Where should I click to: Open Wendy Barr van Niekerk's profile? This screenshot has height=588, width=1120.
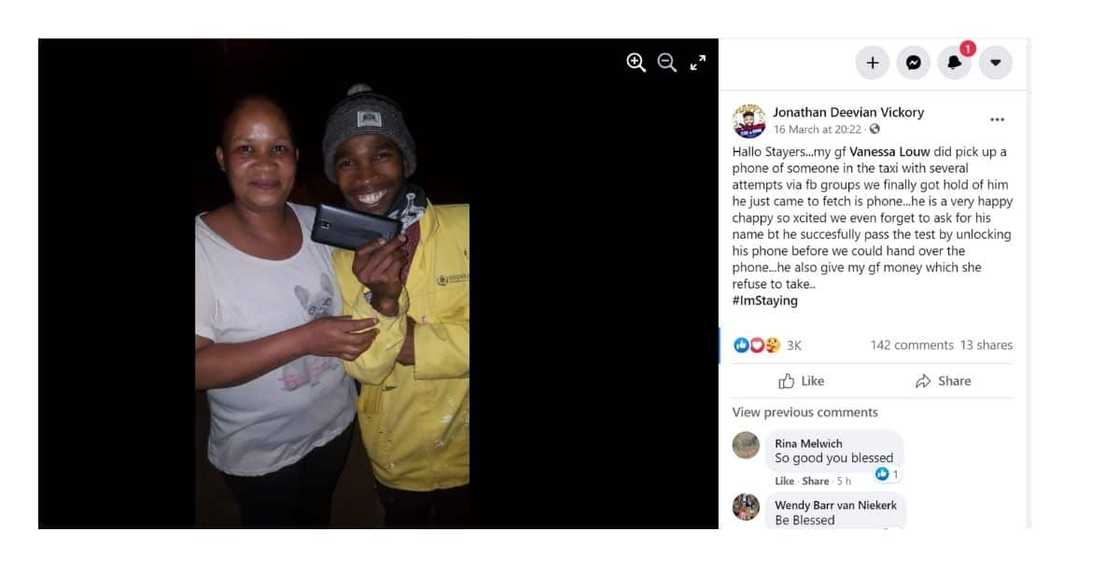pyautogui.click(x=835, y=505)
